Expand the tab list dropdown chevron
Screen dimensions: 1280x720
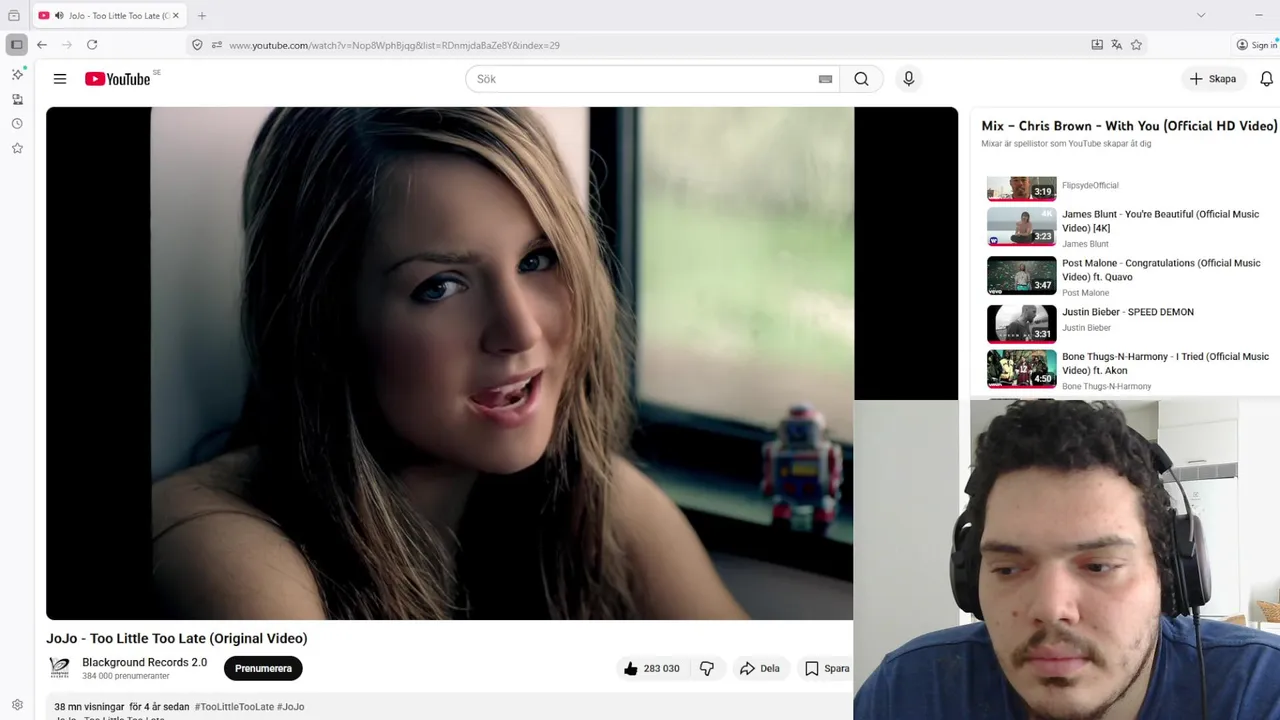(1201, 15)
